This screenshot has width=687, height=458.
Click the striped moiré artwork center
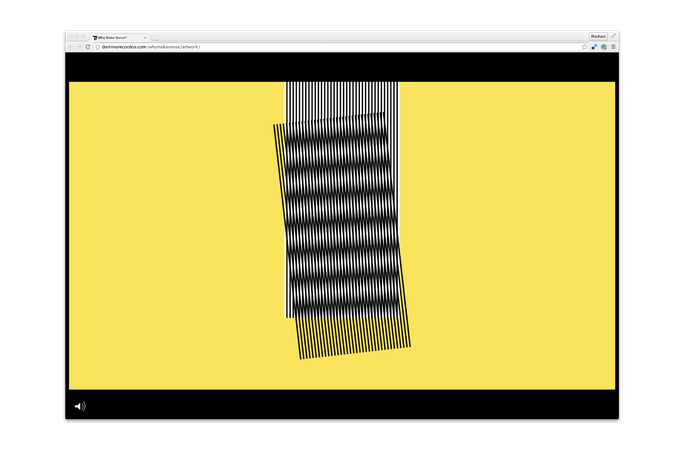click(343, 220)
